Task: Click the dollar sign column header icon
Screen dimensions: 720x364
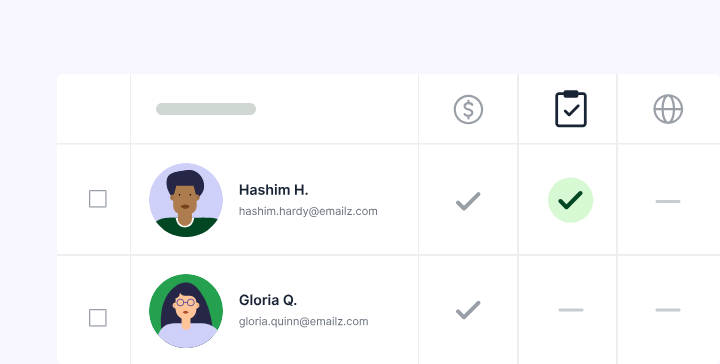Action: 468,109
